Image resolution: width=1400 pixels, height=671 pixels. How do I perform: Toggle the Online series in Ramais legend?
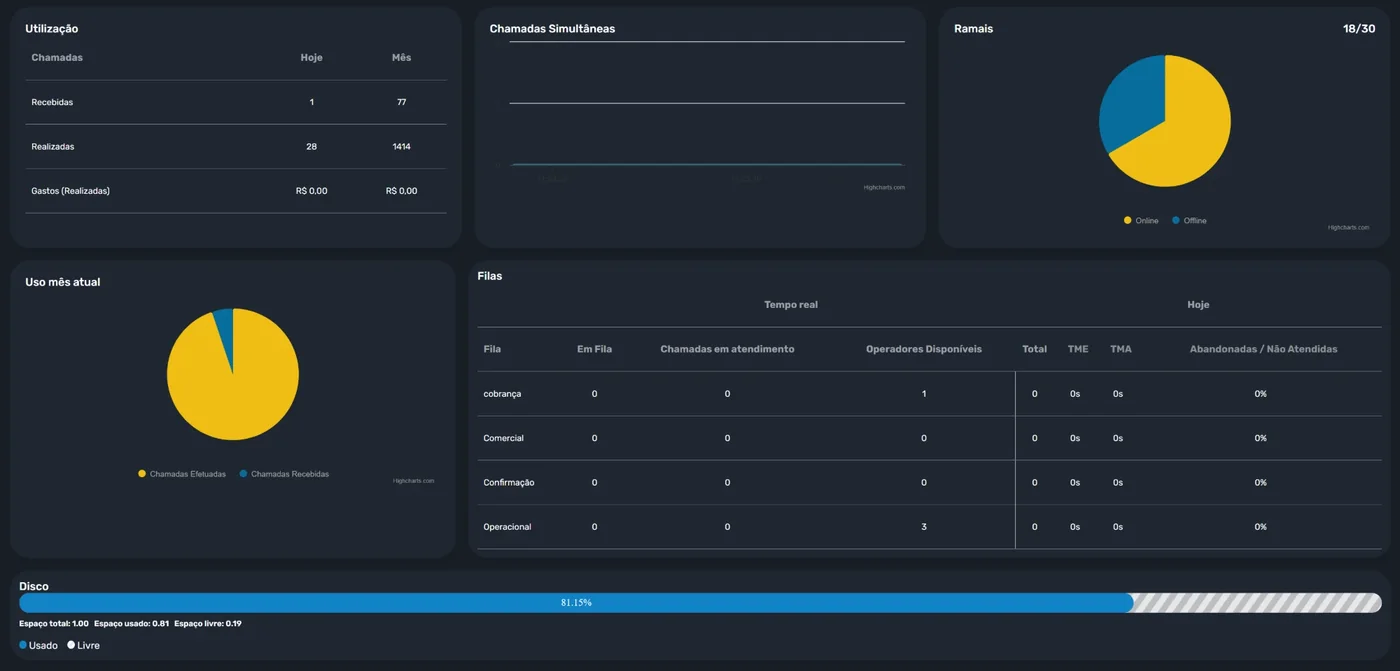(x=1141, y=220)
